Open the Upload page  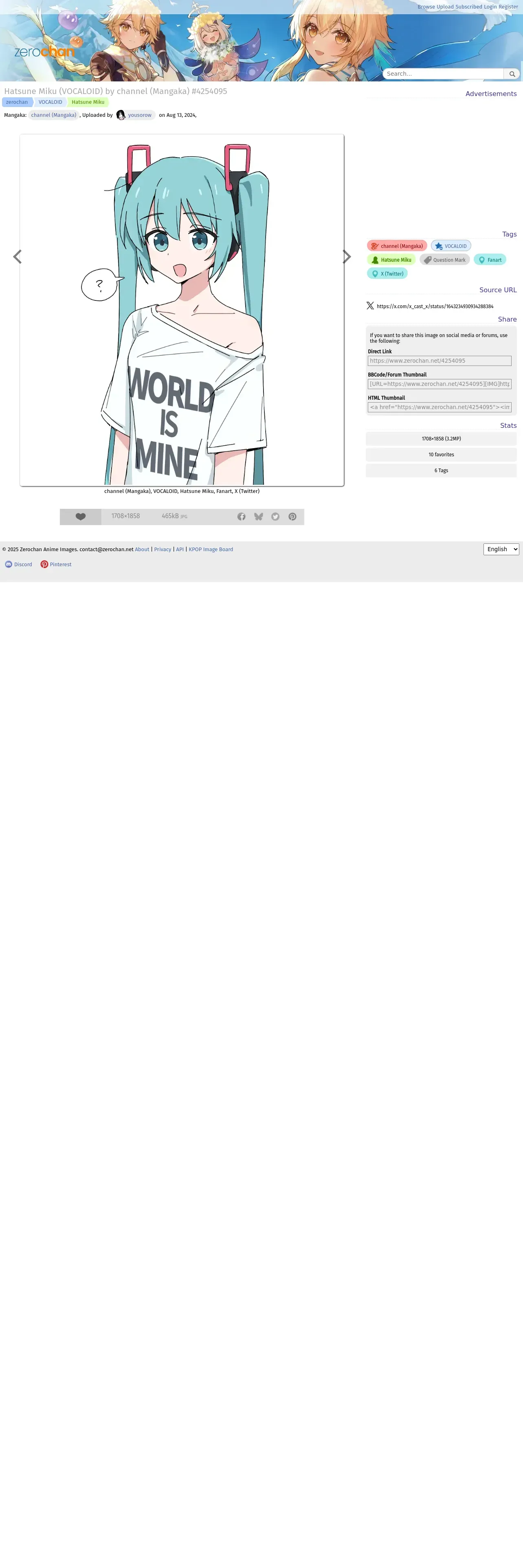pos(445,7)
